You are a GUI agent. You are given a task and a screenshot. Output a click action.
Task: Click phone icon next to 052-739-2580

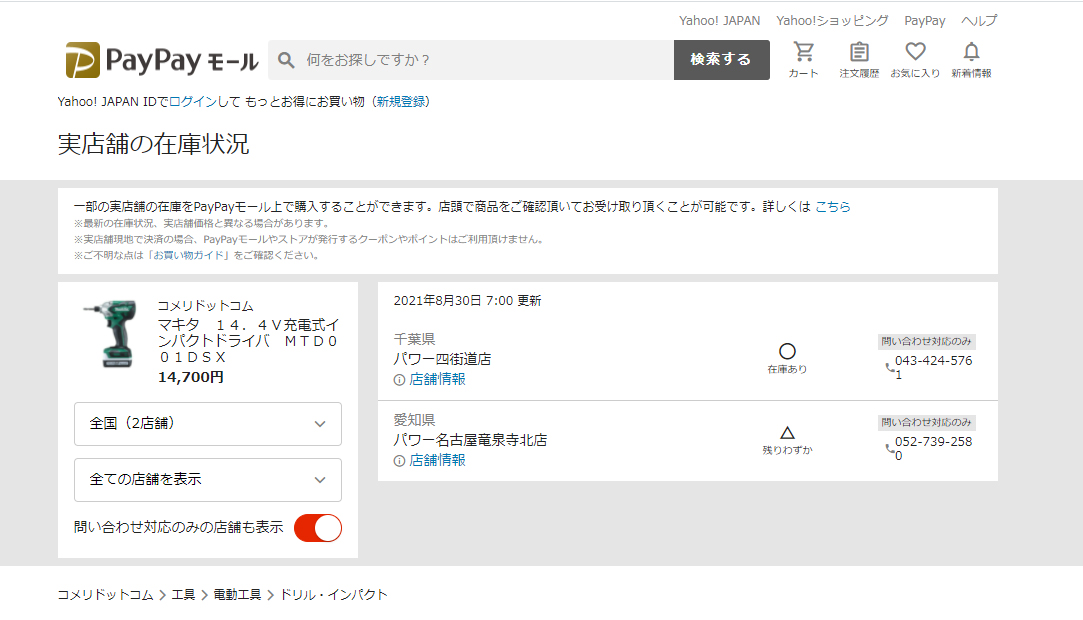tap(890, 448)
